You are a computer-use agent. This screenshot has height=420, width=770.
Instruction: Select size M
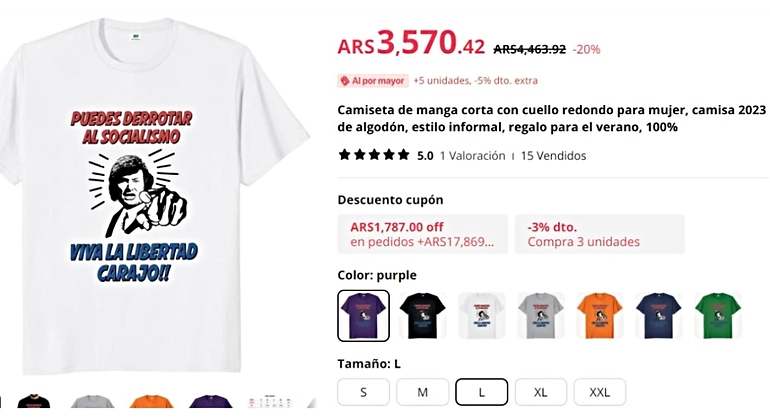pyautogui.click(x=423, y=392)
